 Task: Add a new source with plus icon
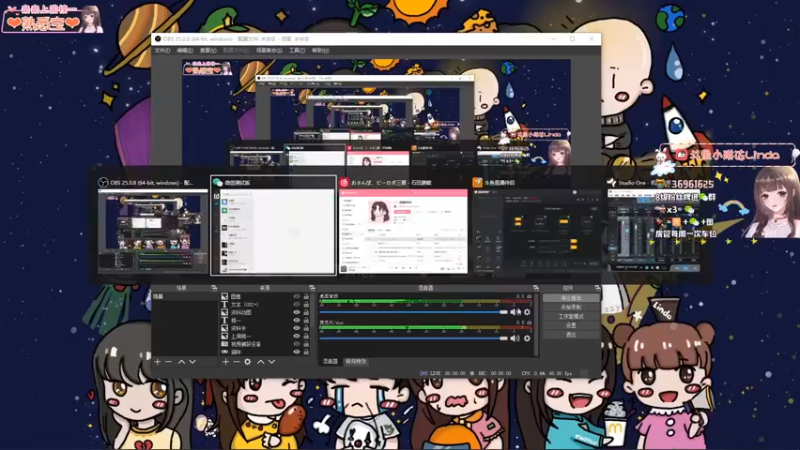(226, 362)
